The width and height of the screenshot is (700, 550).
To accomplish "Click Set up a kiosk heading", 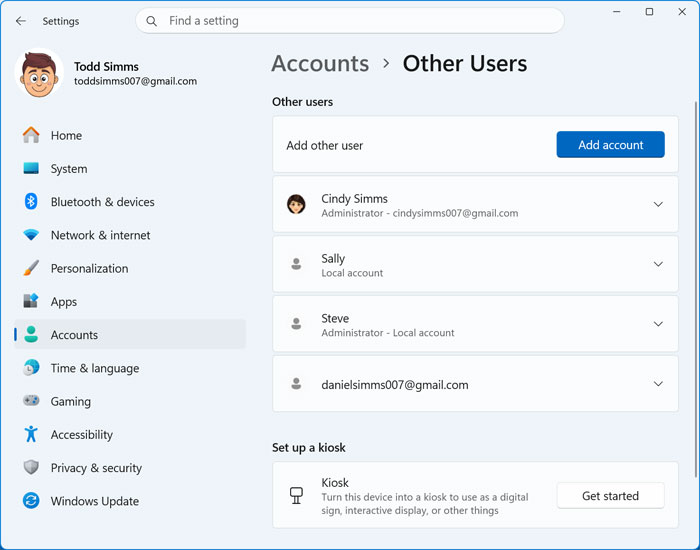I will tap(308, 448).
